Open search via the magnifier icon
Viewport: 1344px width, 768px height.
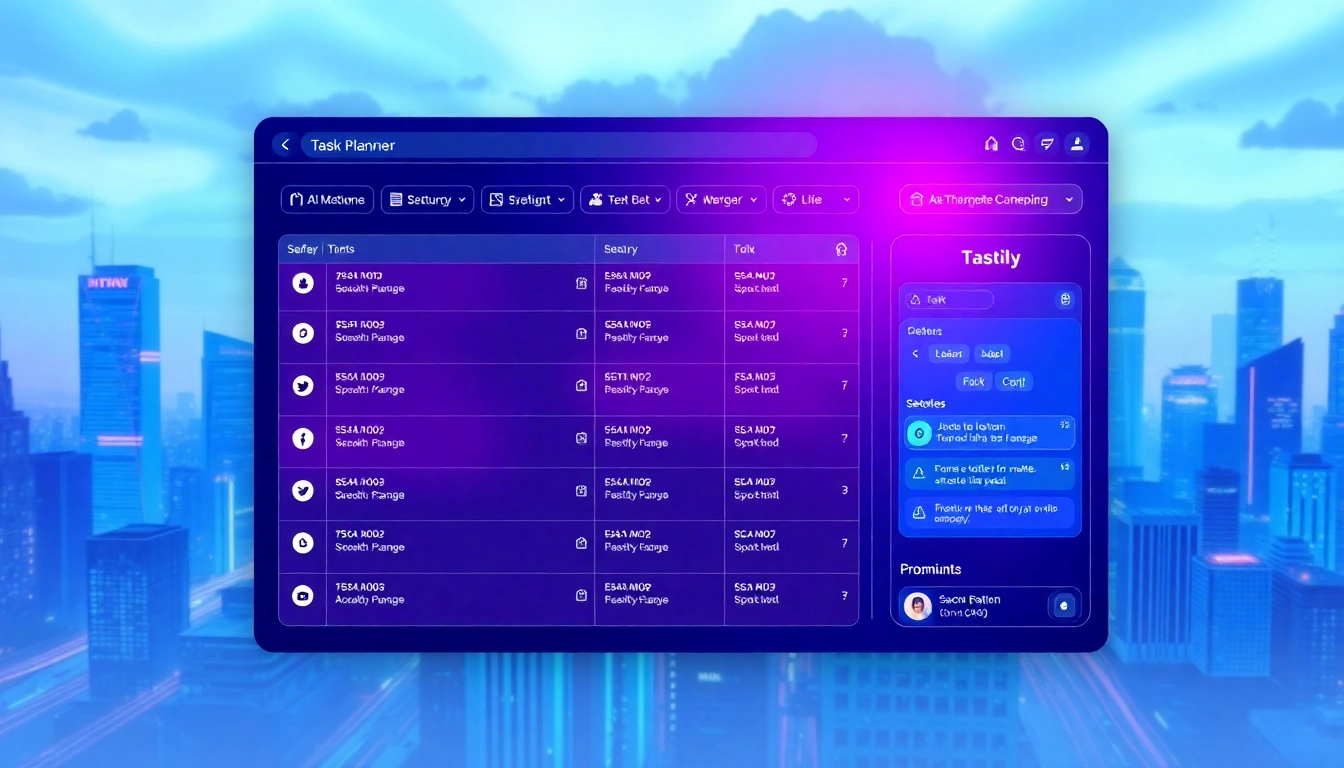click(x=1019, y=143)
